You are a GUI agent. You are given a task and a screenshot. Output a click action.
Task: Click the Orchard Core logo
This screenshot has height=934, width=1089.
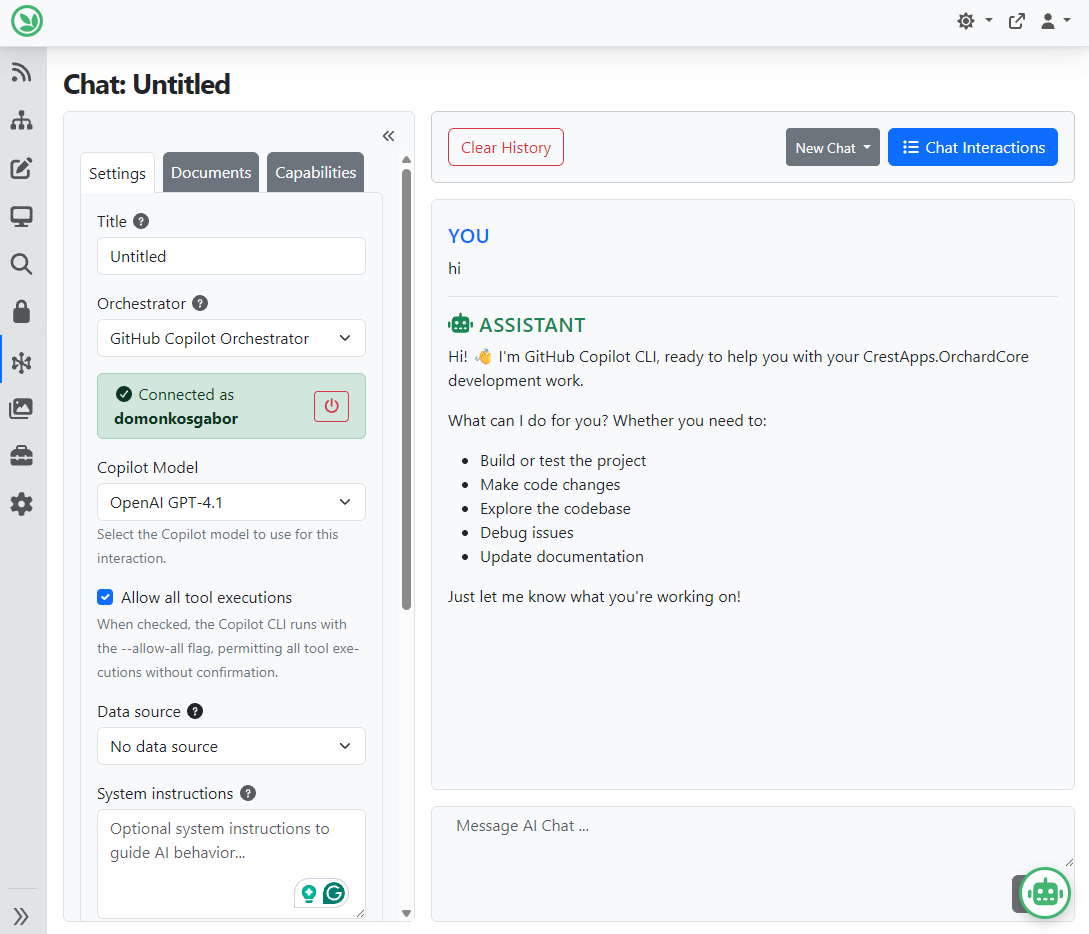(x=27, y=21)
